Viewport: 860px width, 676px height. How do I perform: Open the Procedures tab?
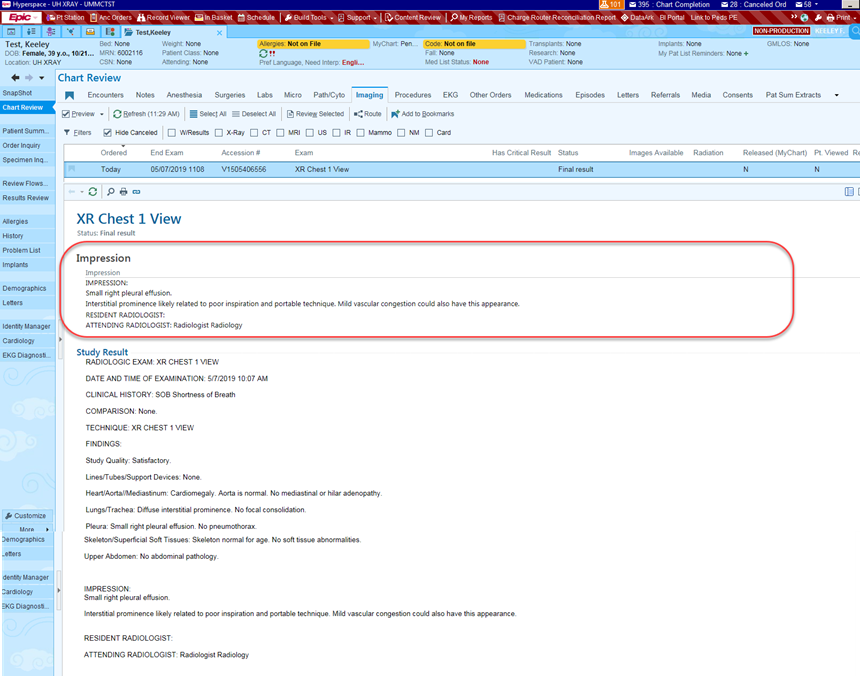tap(413, 95)
